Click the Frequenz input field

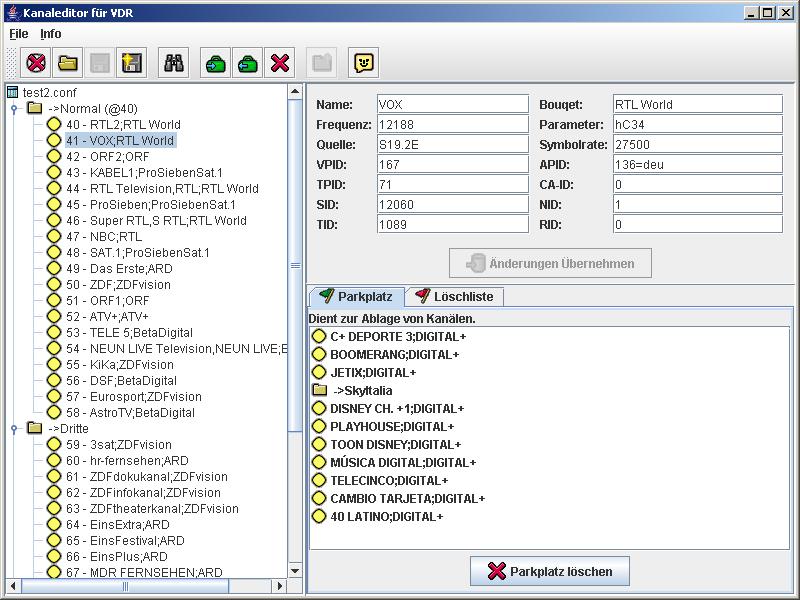[452, 125]
